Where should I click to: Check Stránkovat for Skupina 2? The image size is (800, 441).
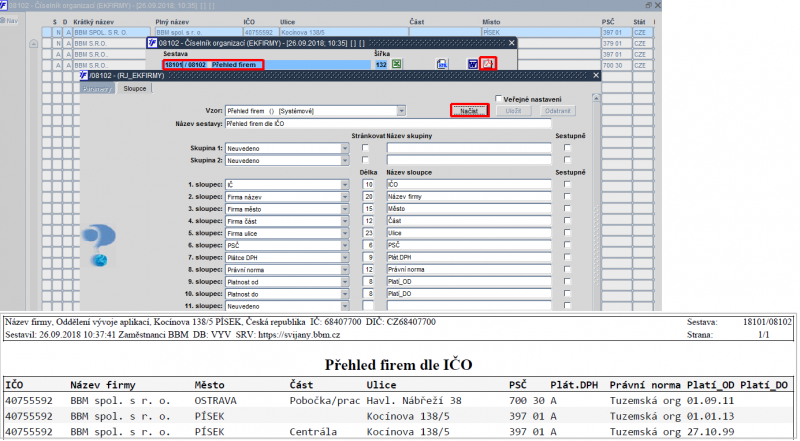pyautogui.click(x=365, y=160)
